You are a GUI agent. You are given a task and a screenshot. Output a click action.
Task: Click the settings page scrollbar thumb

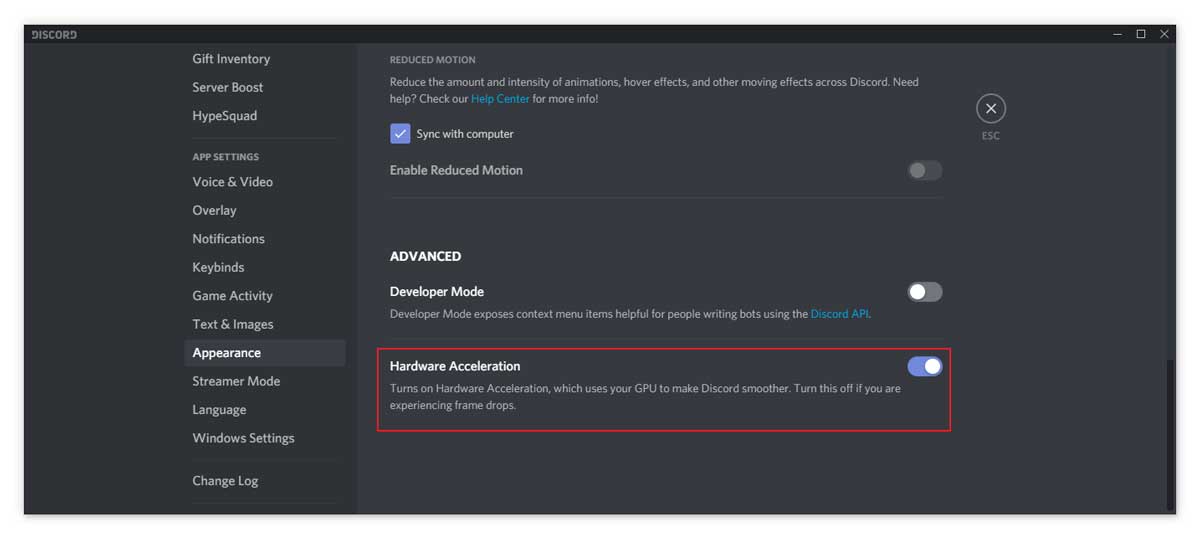point(1171,435)
